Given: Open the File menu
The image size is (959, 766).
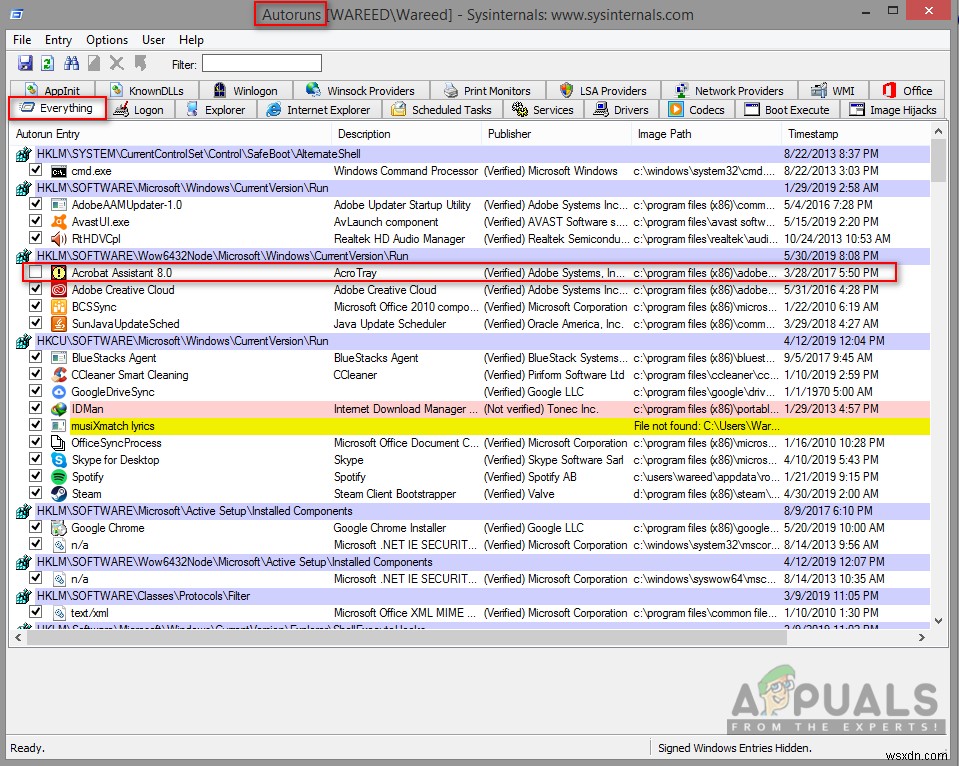Looking at the screenshot, I should [22, 40].
